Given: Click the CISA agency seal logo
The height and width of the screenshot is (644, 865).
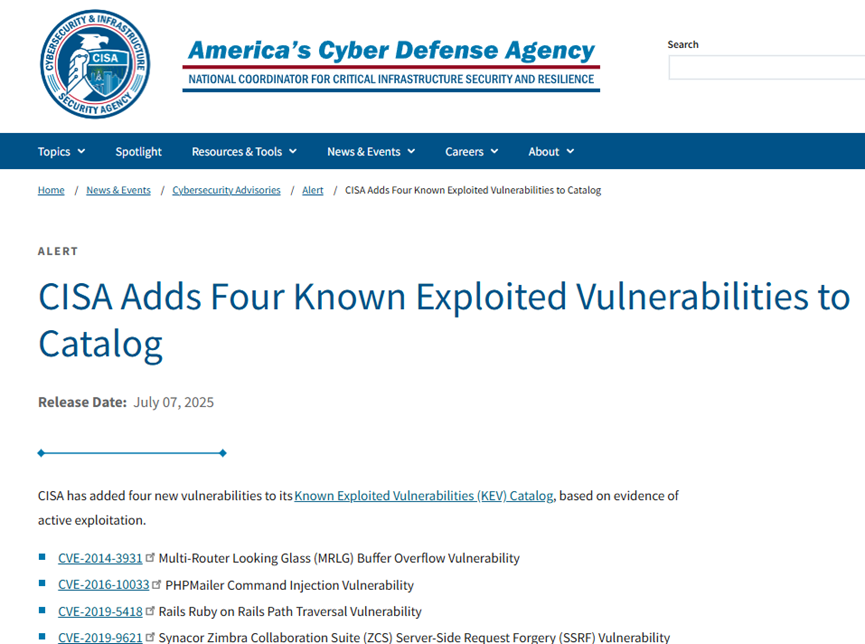Looking at the screenshot, I should (95, 65).
